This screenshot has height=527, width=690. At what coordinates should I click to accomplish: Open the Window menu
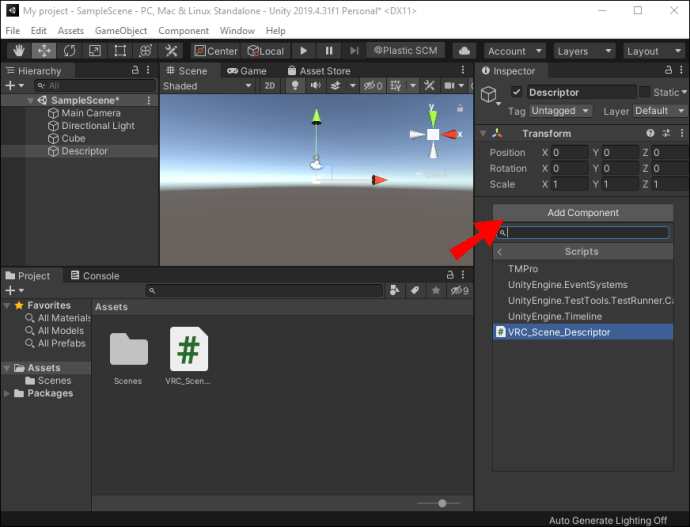(x=237, y=31)
